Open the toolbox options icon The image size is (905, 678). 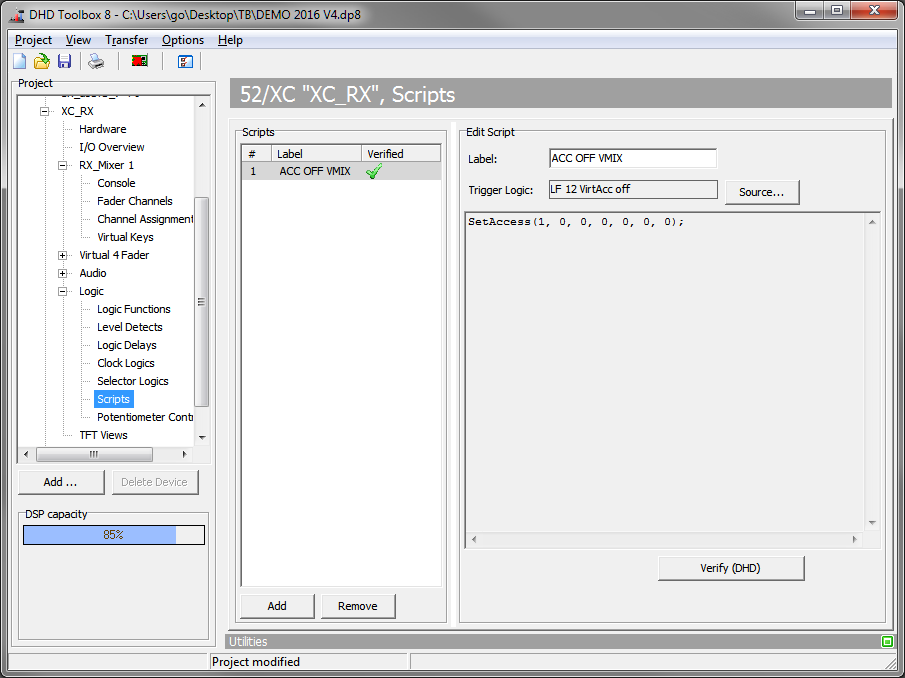pyautogui.click(x=184, y=61)
